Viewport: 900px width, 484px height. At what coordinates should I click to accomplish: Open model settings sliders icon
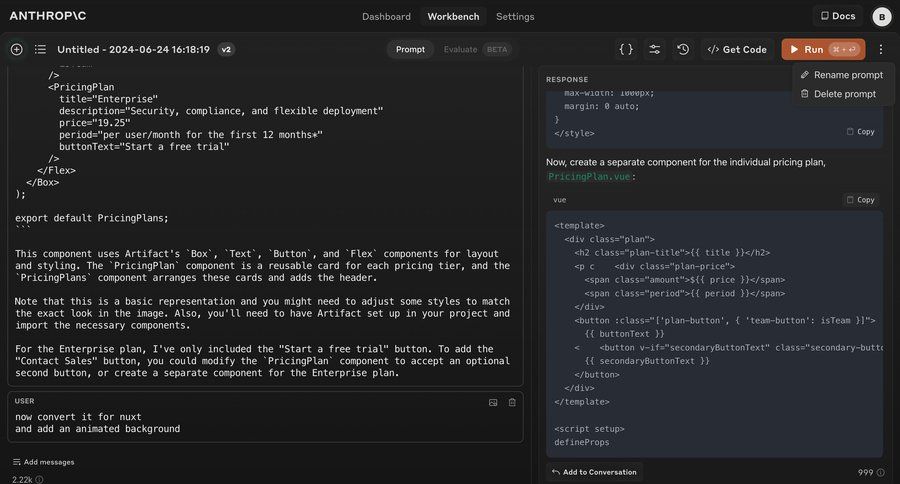(654, 49)
